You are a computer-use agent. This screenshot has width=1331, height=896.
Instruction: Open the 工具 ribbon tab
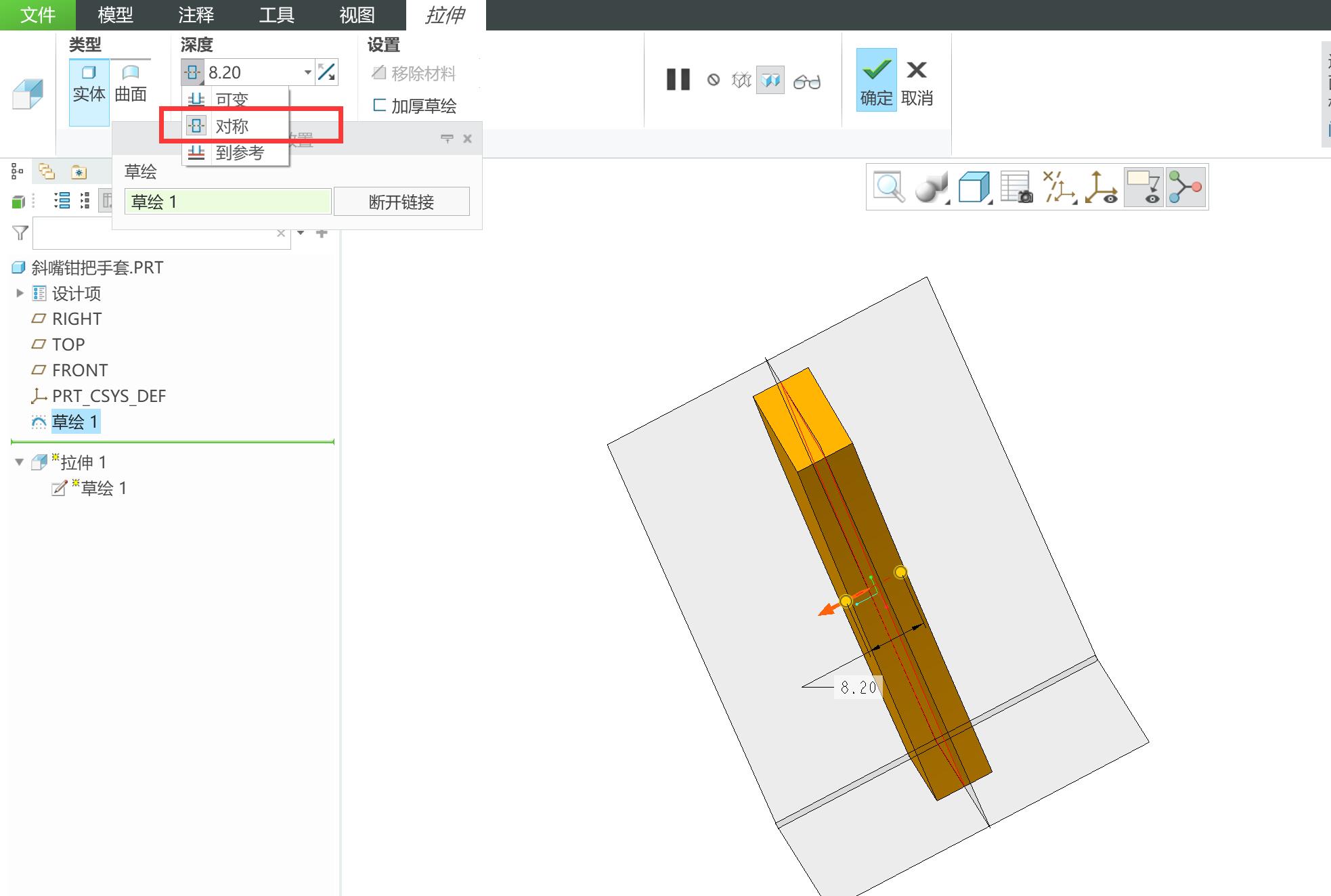(x=276, y=15)
